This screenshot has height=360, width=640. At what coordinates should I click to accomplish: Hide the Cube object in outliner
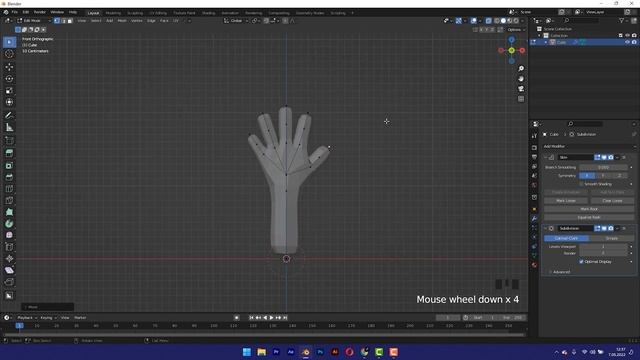(x=627, y=42)
